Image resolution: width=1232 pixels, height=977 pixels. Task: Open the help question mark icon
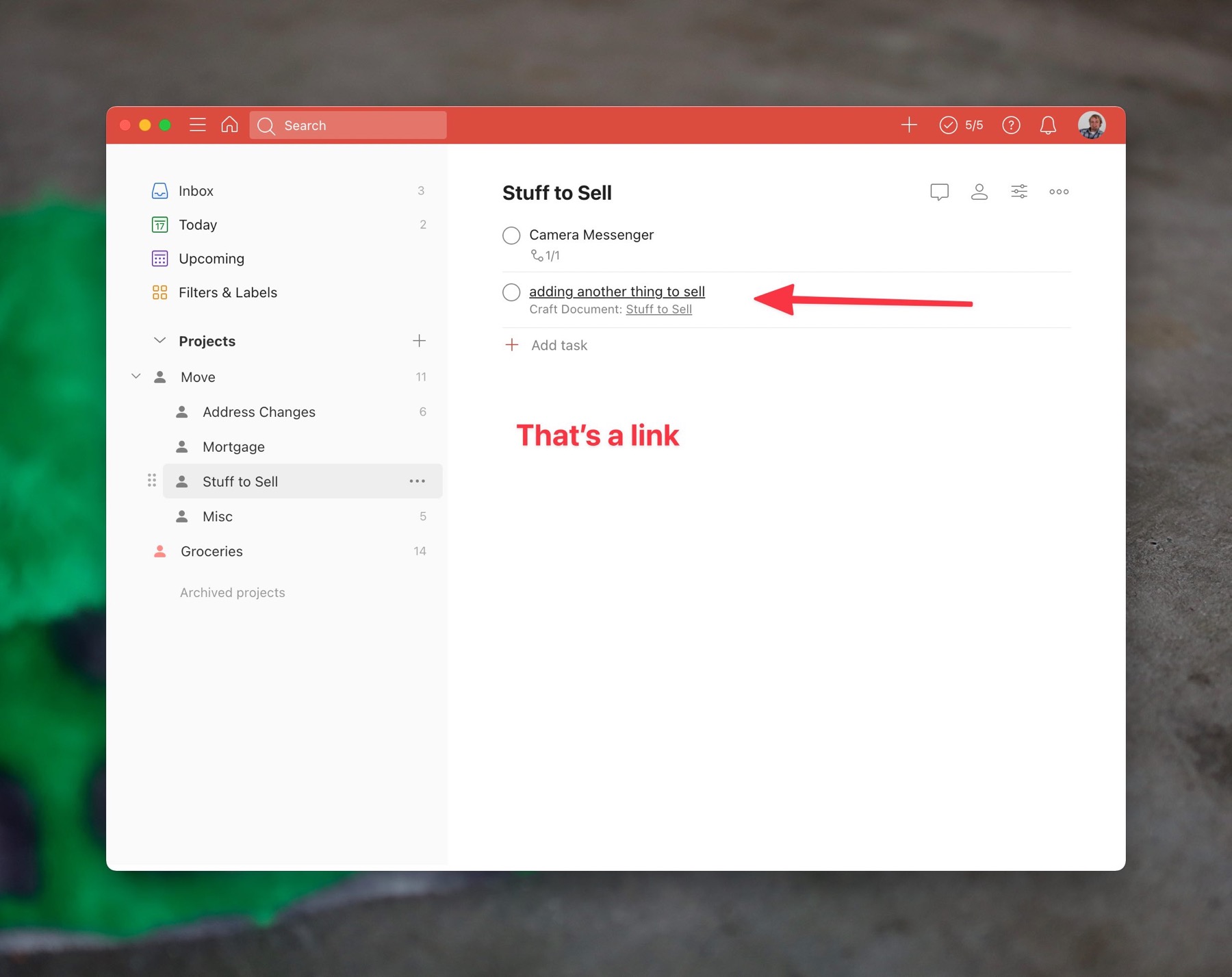coord(1011,125)
